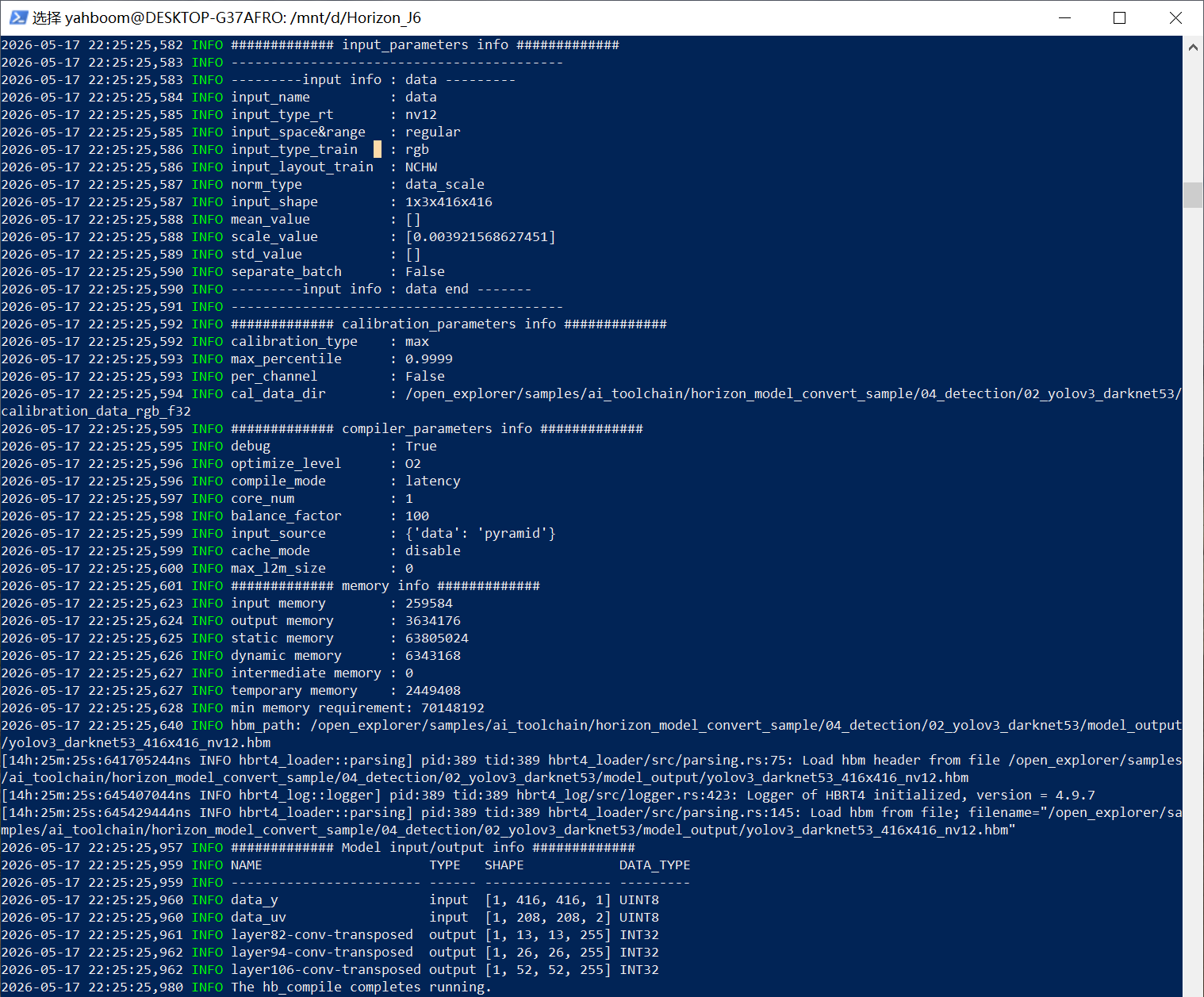Screen dimensions: 1204x997
Task: Click the 'NAME' column header
Action: tap(247, 865)
